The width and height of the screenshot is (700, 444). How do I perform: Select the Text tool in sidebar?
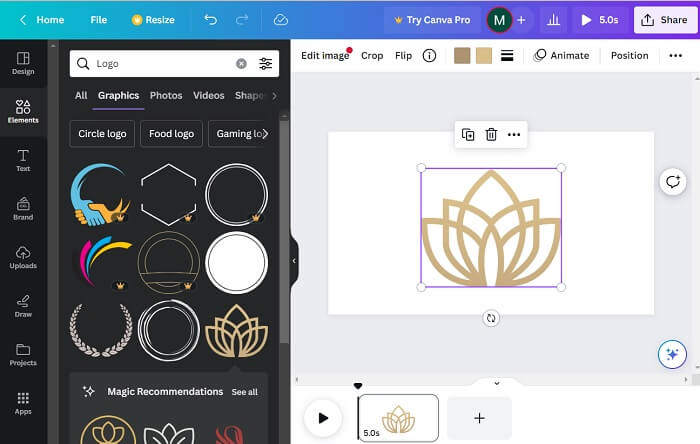[x=23, y=161]
